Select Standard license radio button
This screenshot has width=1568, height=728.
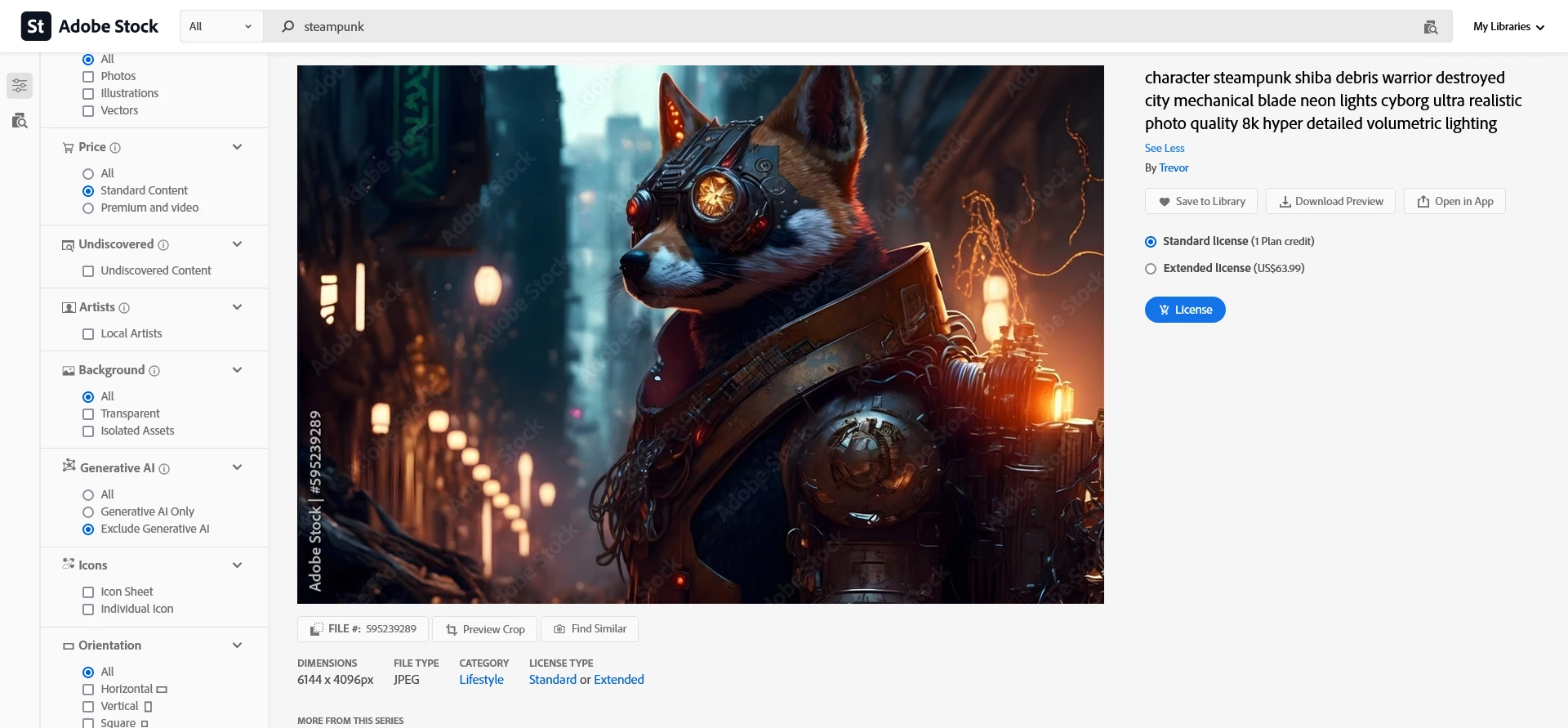click(x=1151, y=242)
